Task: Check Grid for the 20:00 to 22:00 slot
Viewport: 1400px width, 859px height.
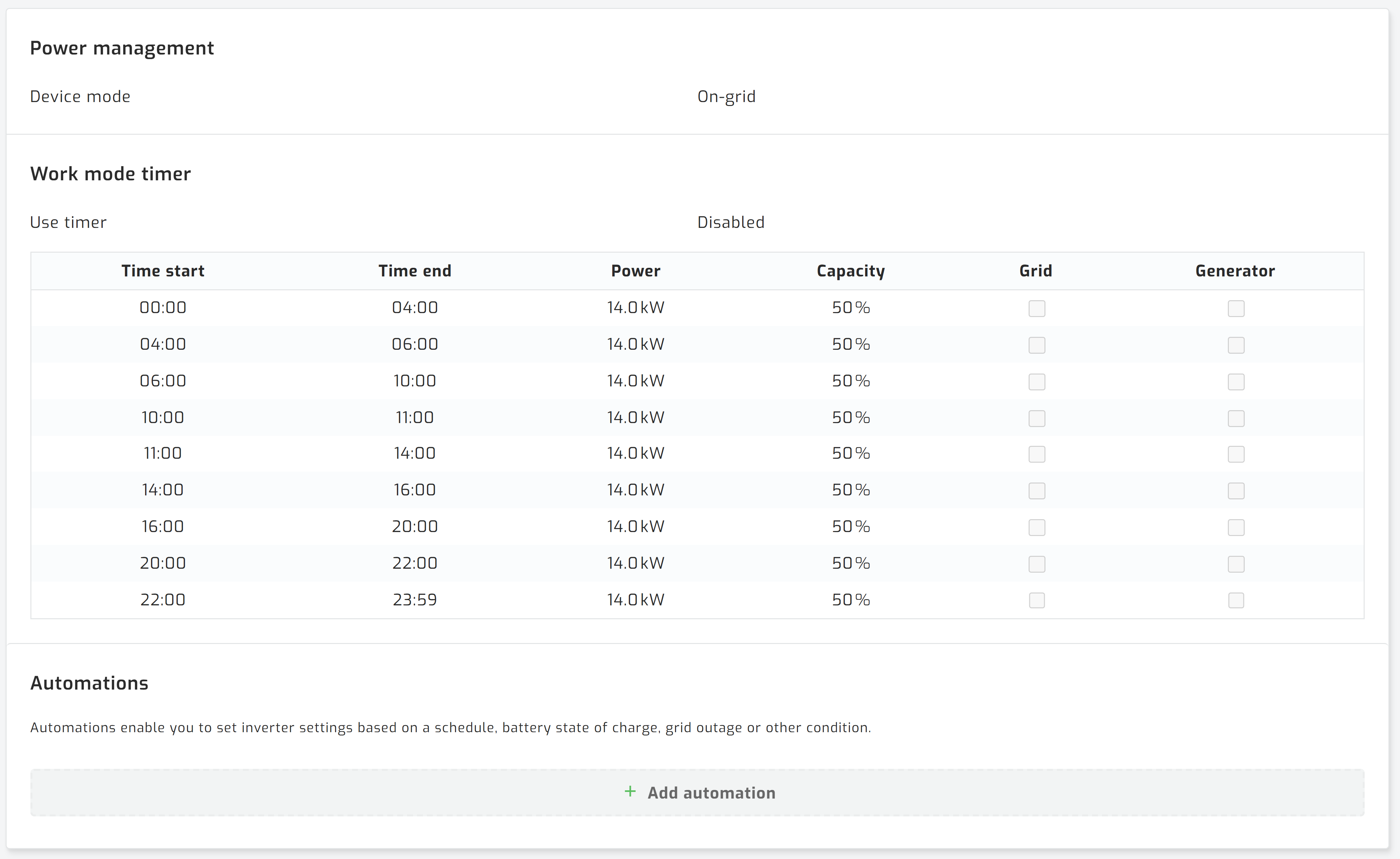Action: point(1037,564)
